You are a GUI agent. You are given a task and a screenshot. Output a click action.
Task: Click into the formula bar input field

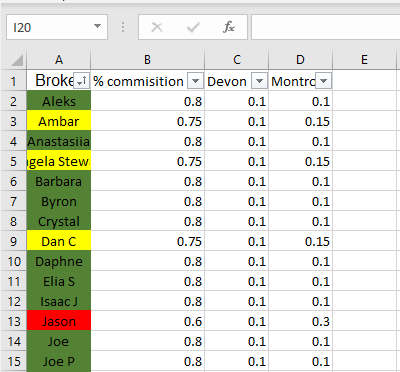[x=326, y=27]
